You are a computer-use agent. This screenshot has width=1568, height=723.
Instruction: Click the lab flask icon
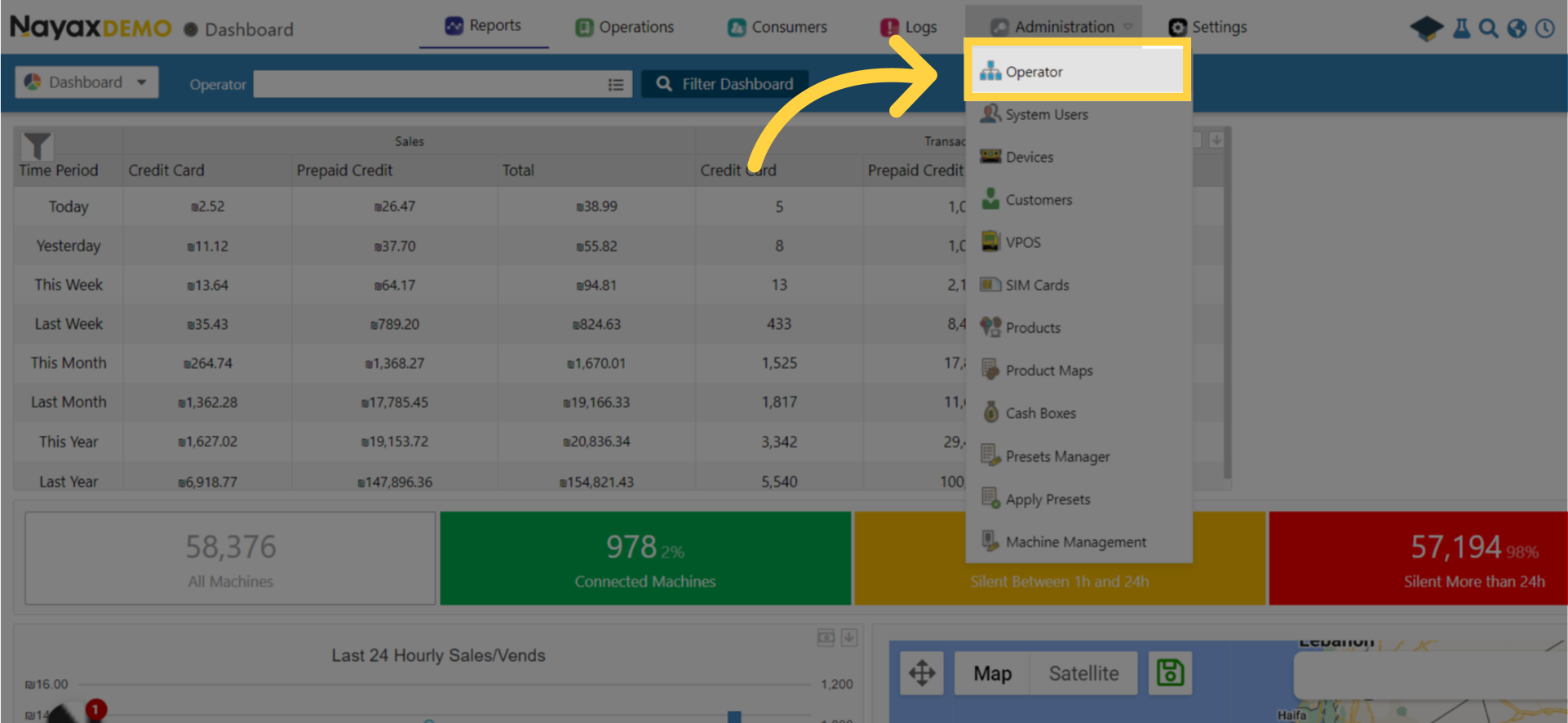click(1462, 29)
